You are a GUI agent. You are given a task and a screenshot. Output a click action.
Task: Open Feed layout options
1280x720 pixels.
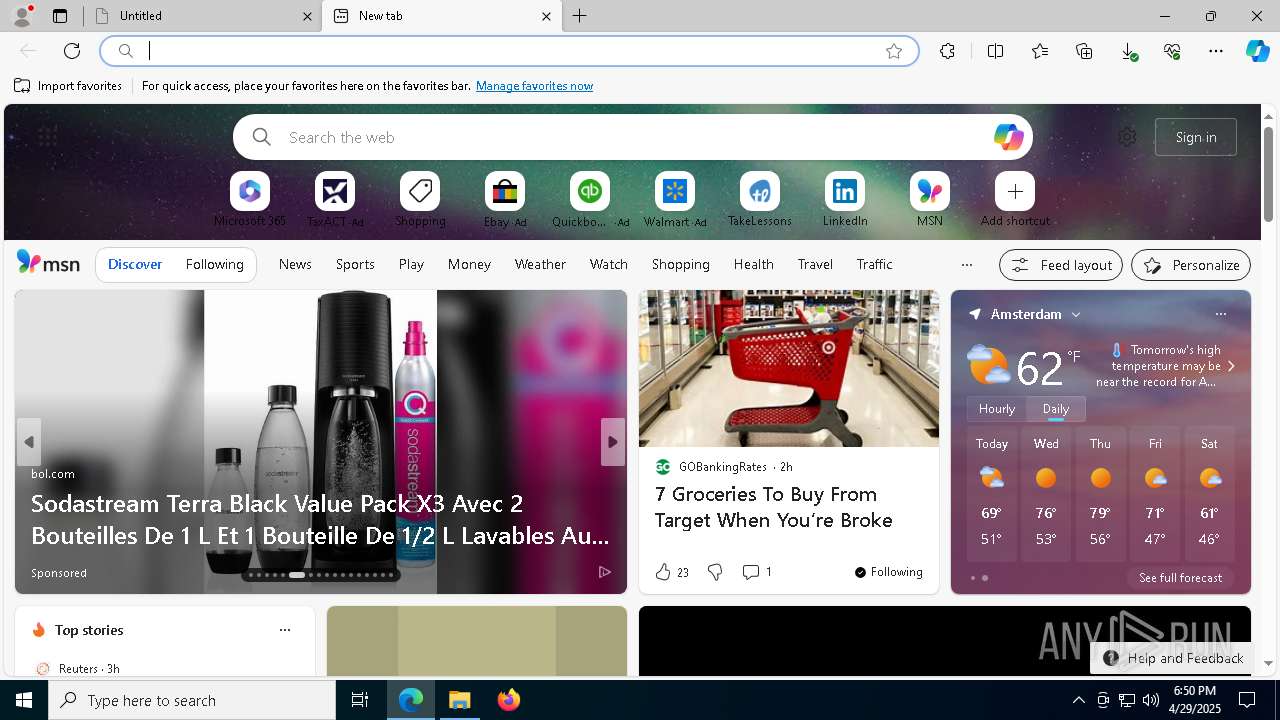point(1061,265)
